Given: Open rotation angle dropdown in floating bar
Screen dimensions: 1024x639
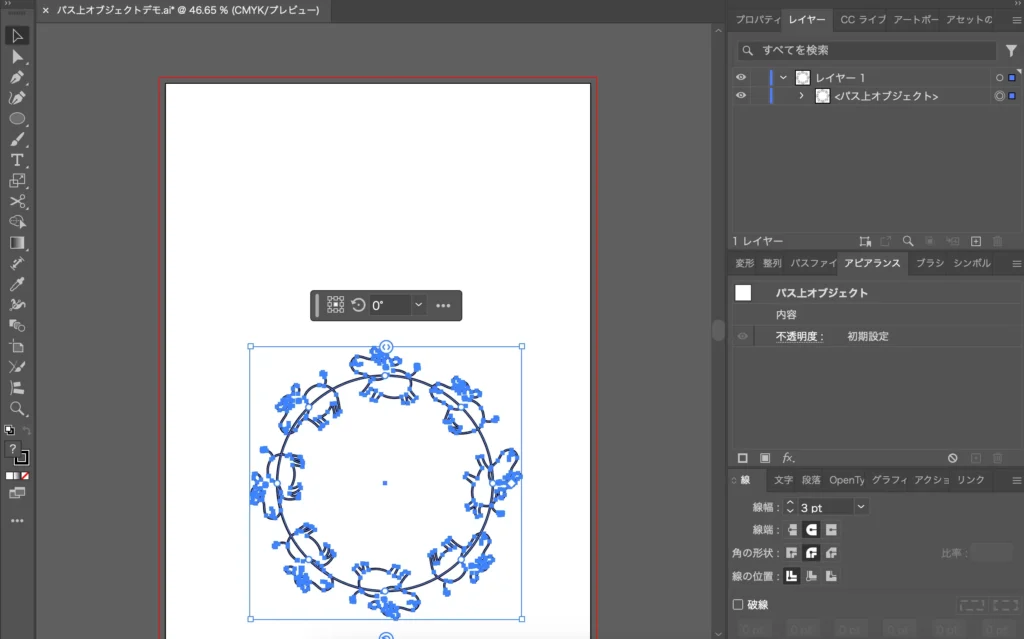Looking at the screenshot, I should [x=418, y=305].
